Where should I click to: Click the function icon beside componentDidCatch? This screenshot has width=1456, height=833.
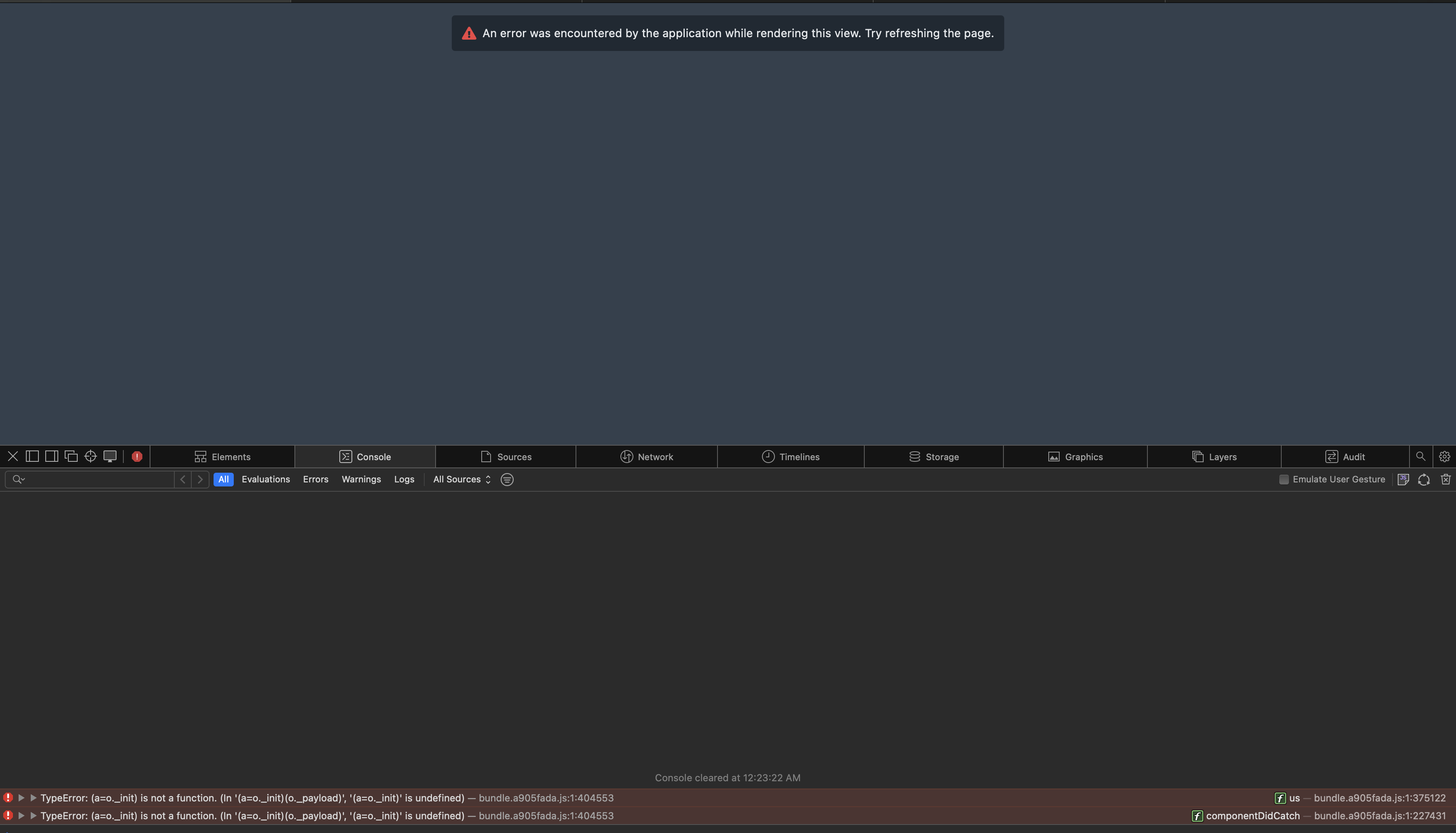[1197, 816]
